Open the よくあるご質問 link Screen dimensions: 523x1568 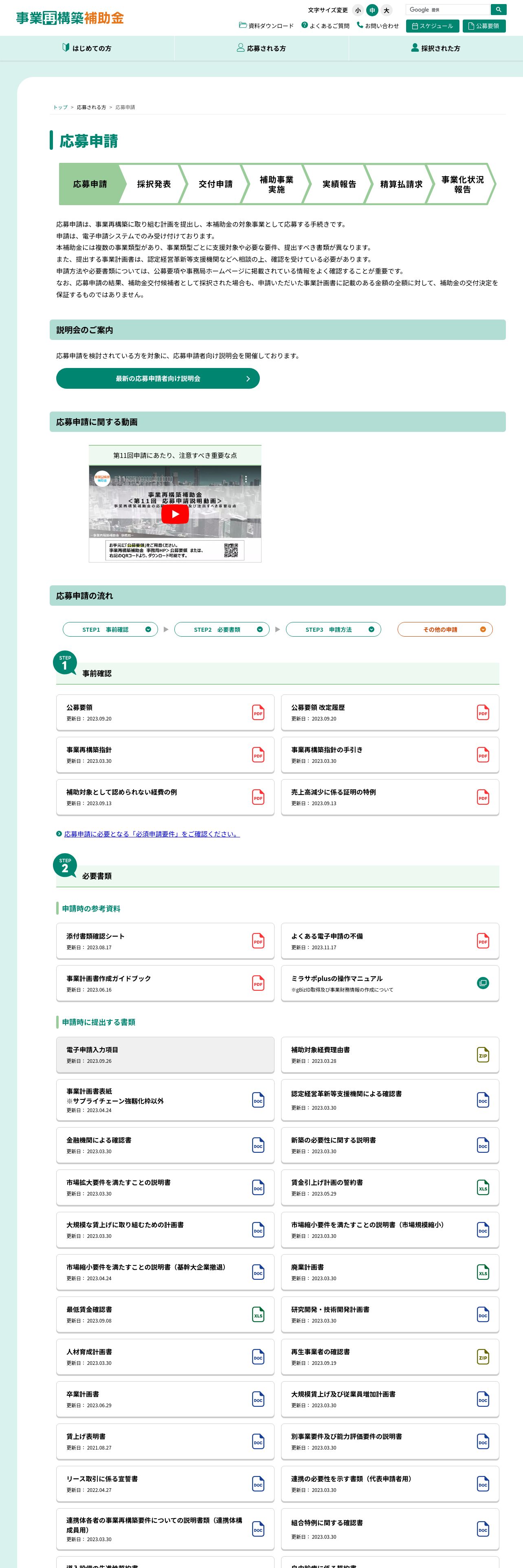[325, 26]
